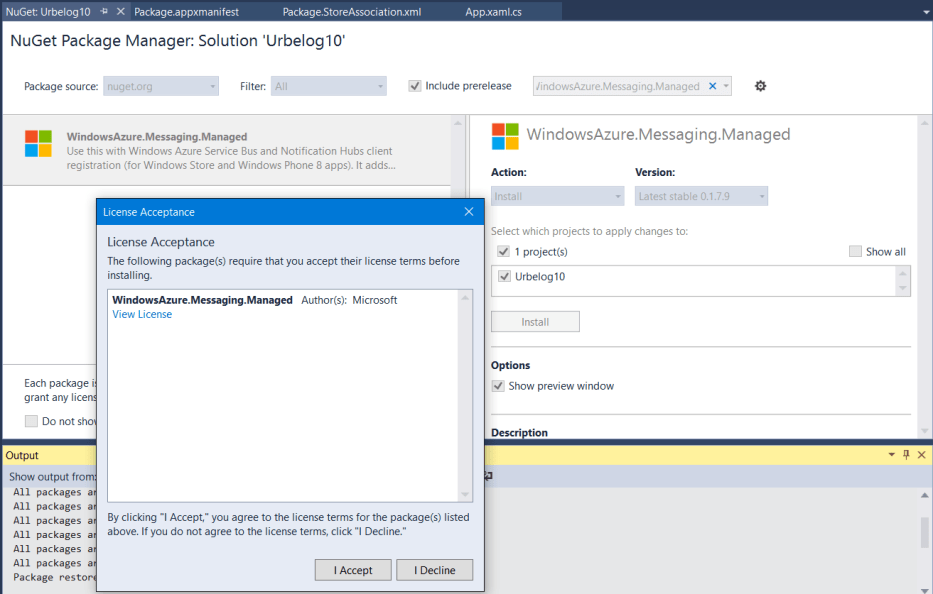Accept the license with I Accept
Image resolution: width=933 pixels, height=594 pixels.
point(352,570)
